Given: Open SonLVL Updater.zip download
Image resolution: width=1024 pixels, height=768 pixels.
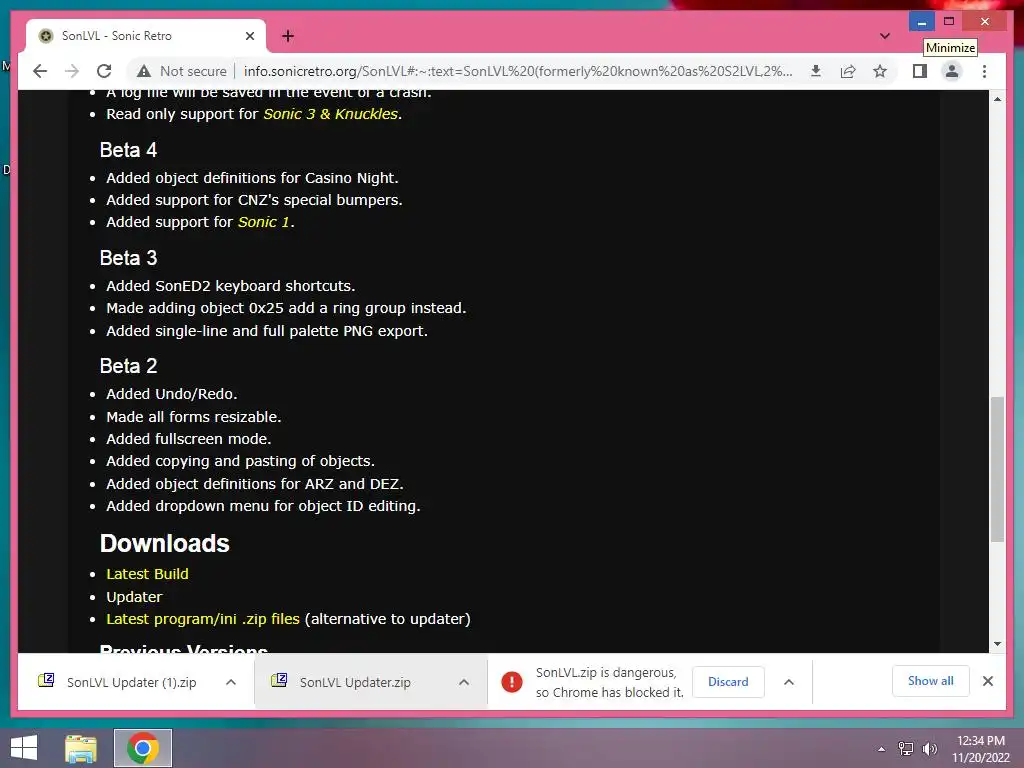Looking at the screenshot, I should pyautogui.click(x=353, y=682).
